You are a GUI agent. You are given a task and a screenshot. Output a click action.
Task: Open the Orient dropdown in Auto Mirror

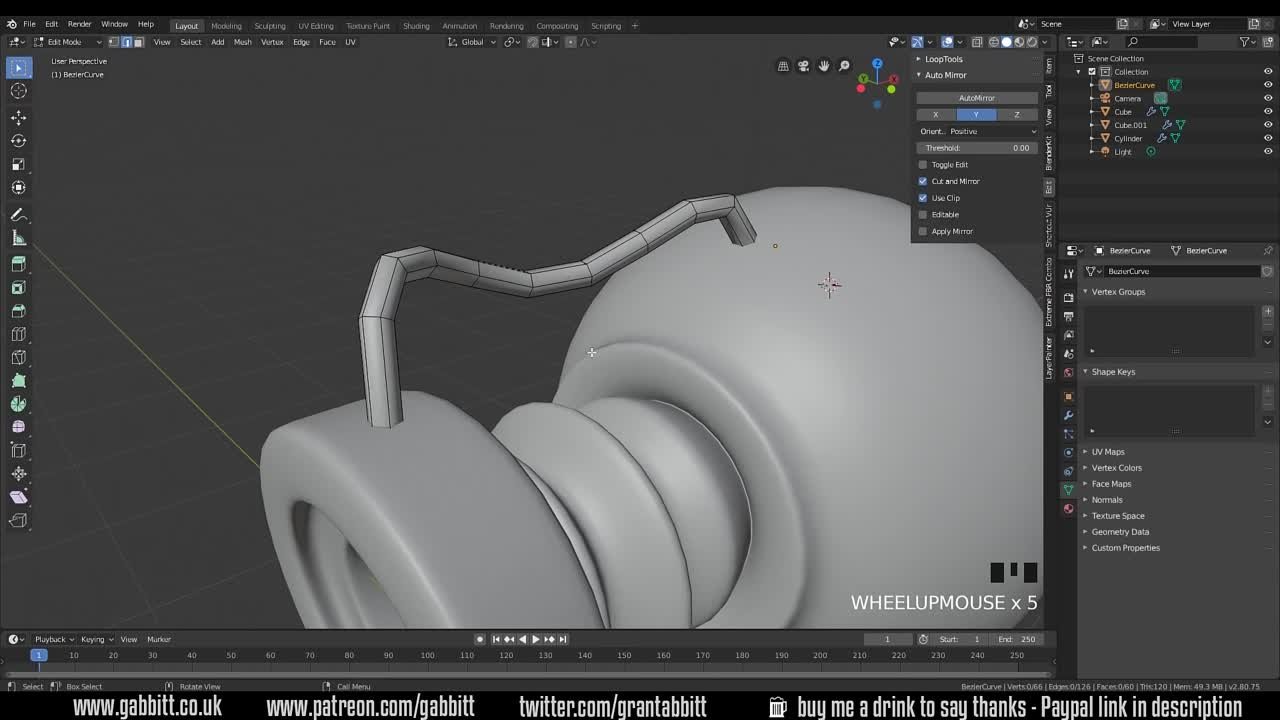pyautogui.click(x=977, y=131)
